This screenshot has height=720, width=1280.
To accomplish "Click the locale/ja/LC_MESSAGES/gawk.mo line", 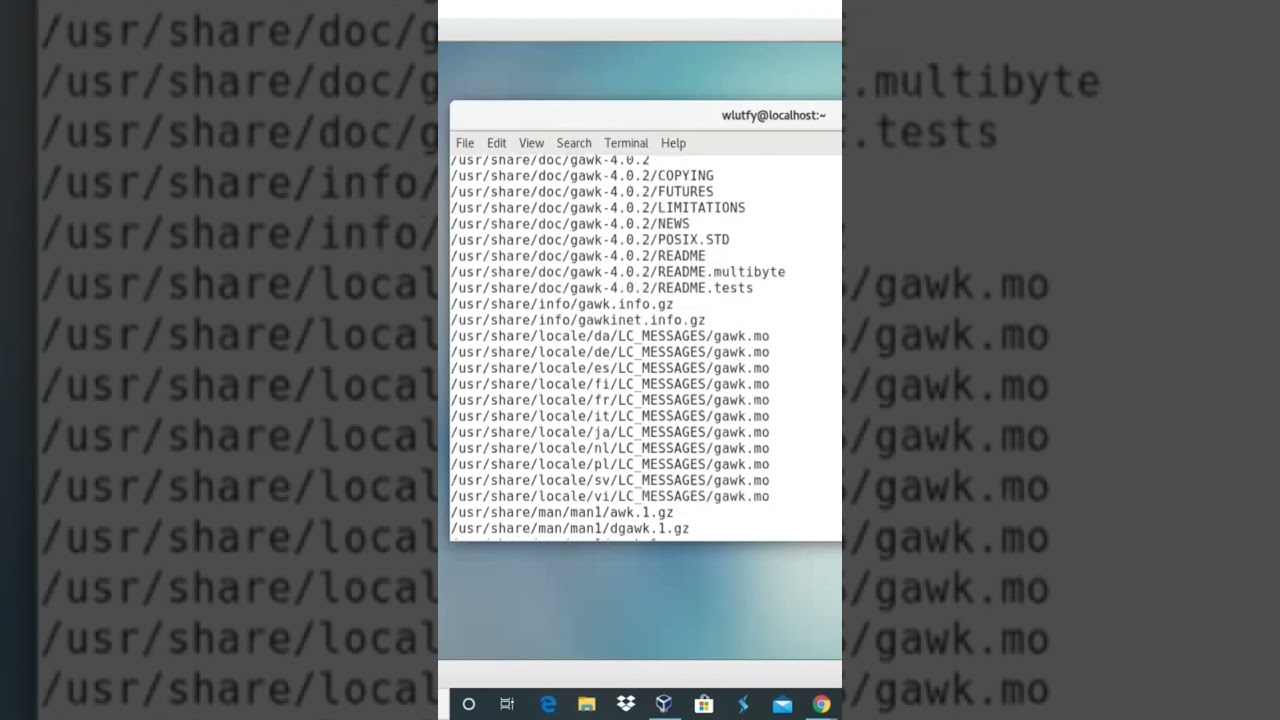I will tap(610, 432).
